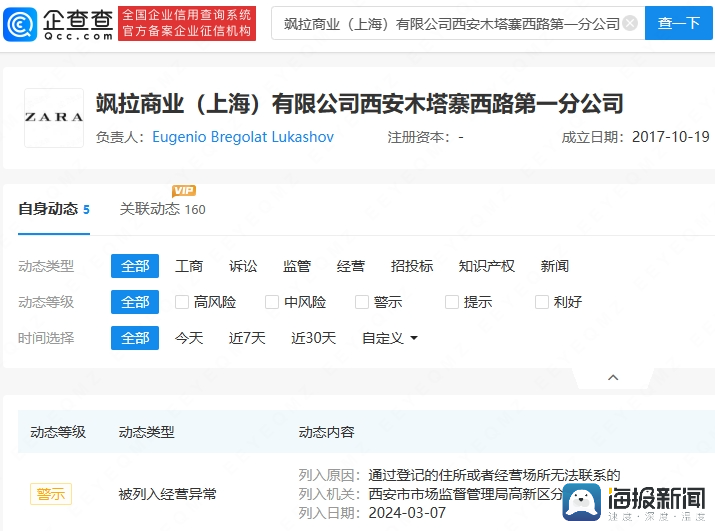The height and width of the screenshot is (531, 715).
Task: Switch to the 自身动态 tab
Action: [x=54, y=209]
